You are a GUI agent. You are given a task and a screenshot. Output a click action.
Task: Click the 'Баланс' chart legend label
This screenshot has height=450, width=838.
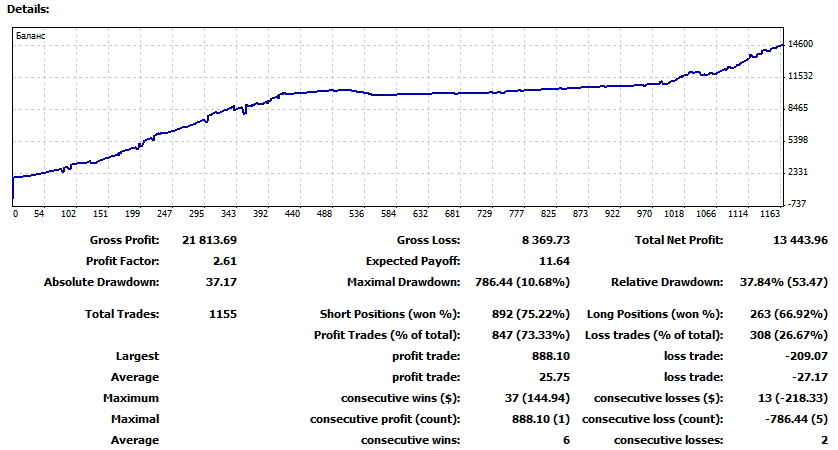click(30, 36)
